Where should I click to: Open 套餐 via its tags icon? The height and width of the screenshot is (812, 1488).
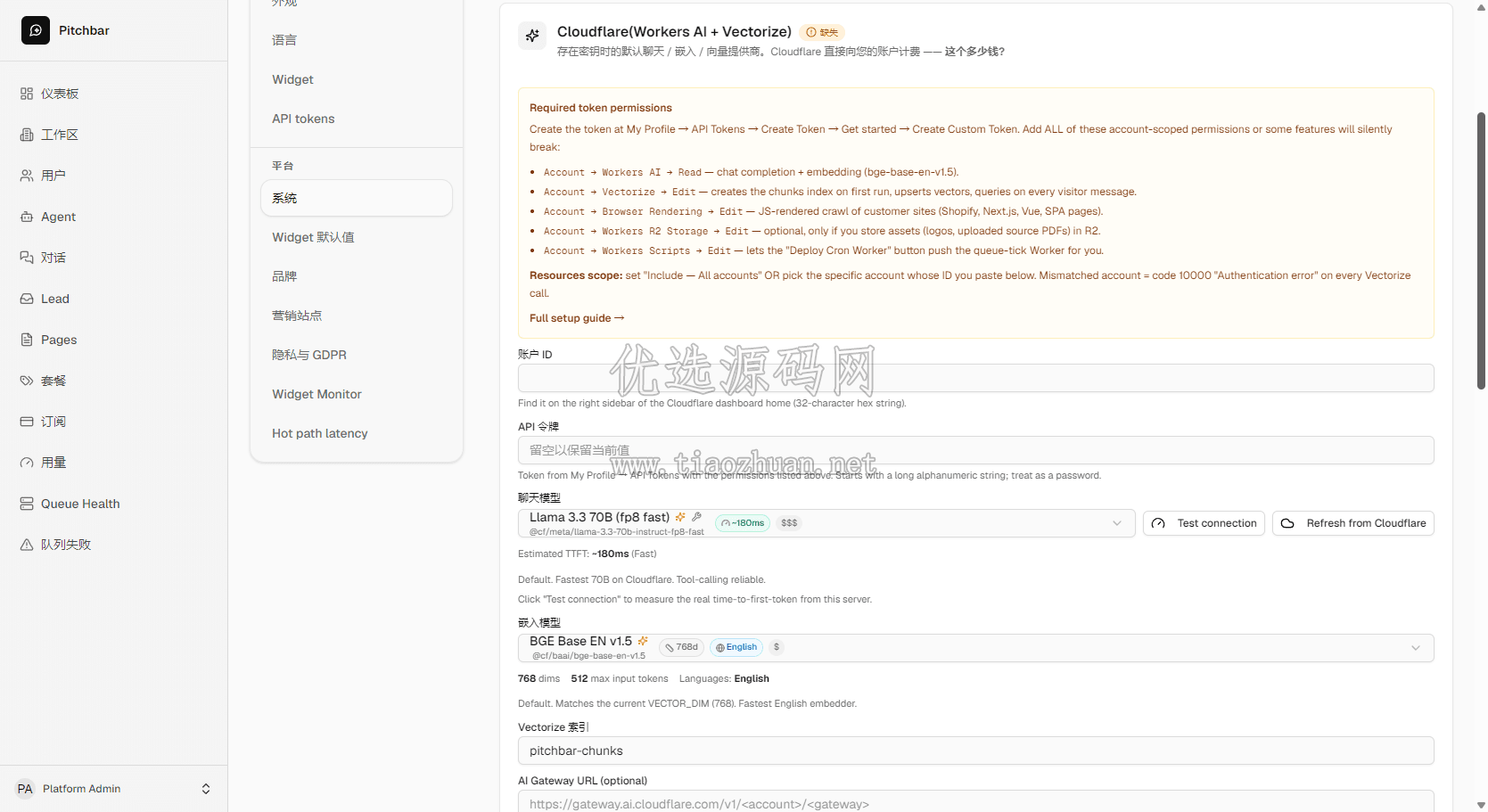coord(27,381)
